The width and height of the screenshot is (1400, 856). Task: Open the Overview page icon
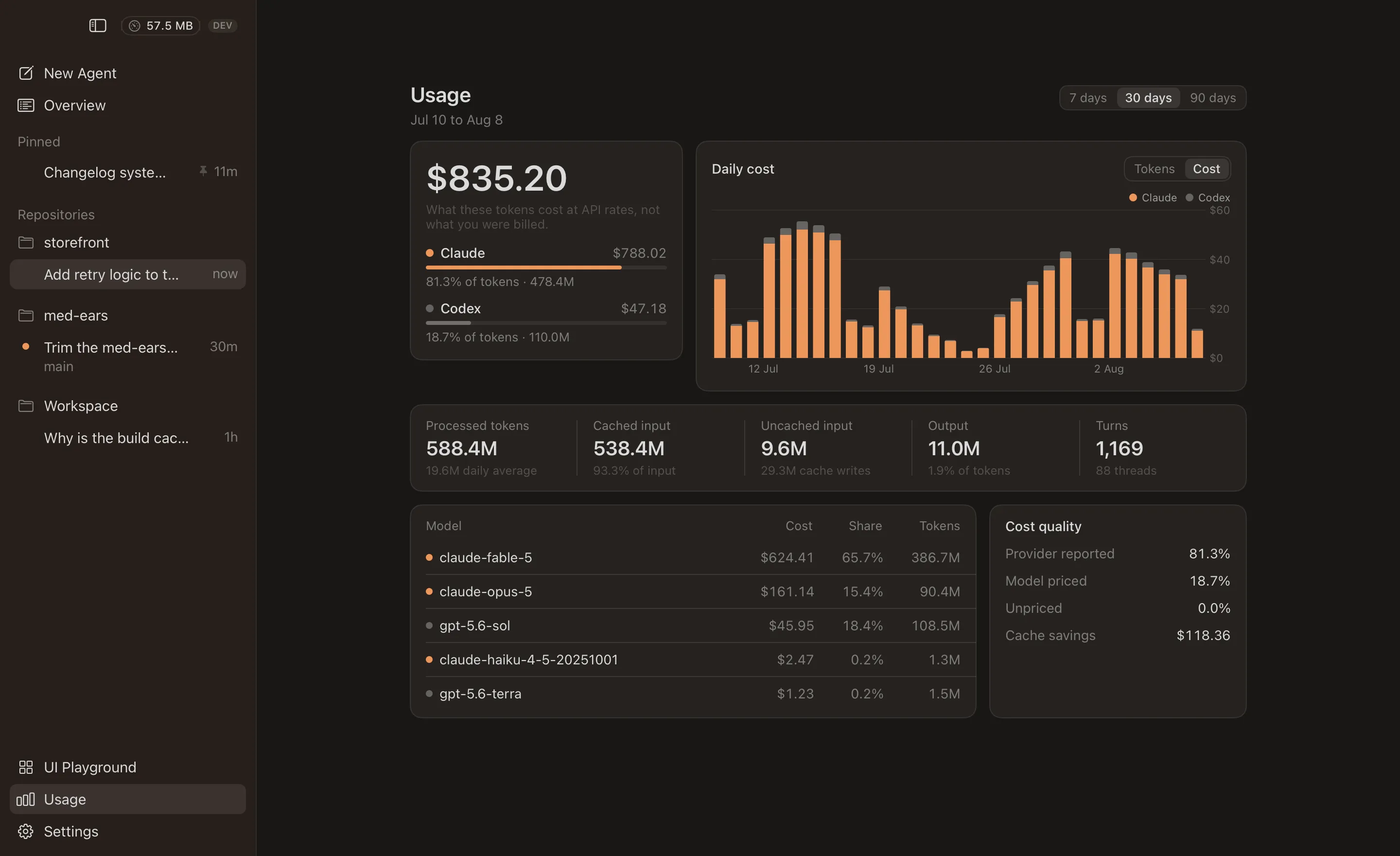(x=26, y=105)
